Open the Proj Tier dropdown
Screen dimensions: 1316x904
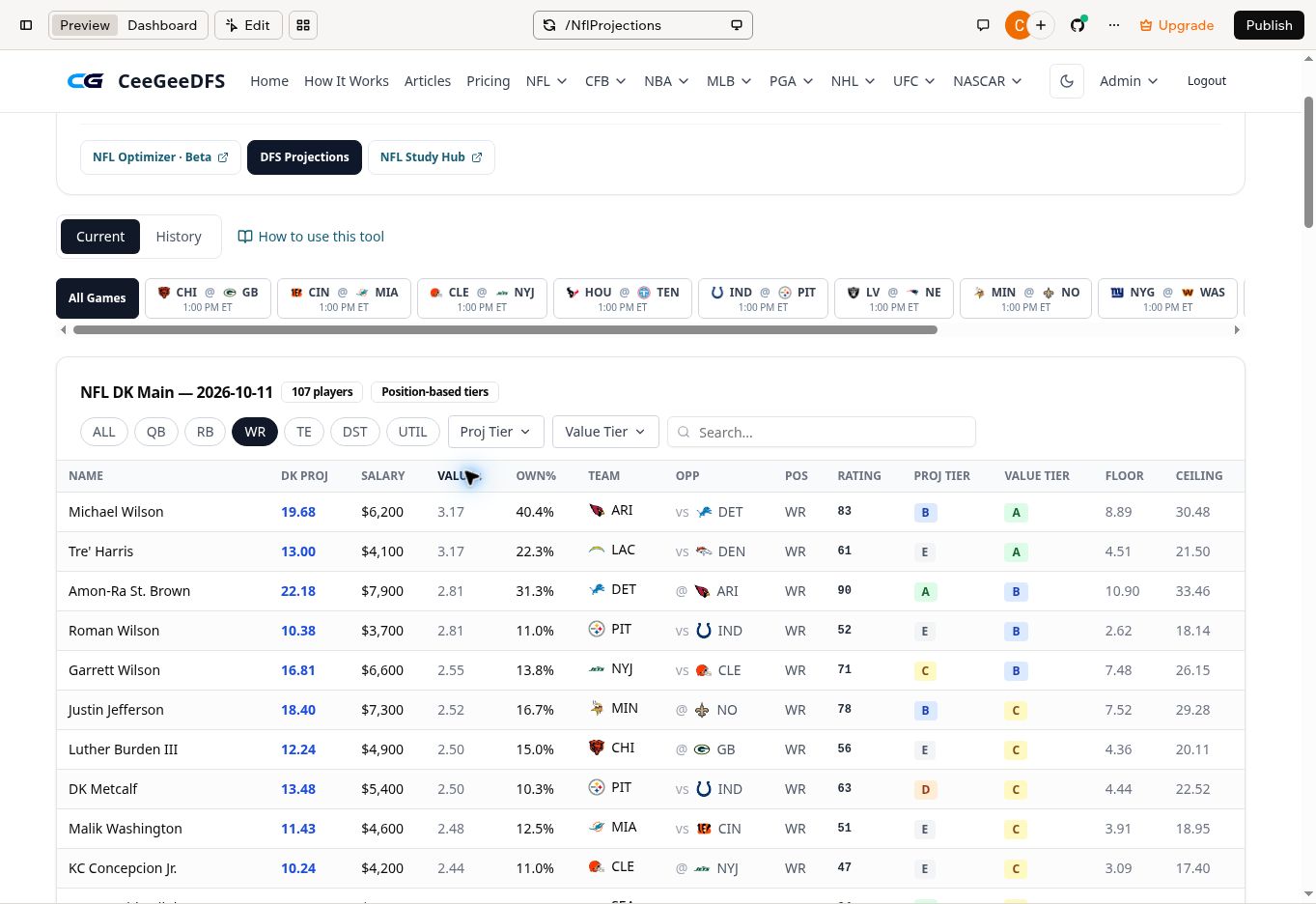(495, 432)
